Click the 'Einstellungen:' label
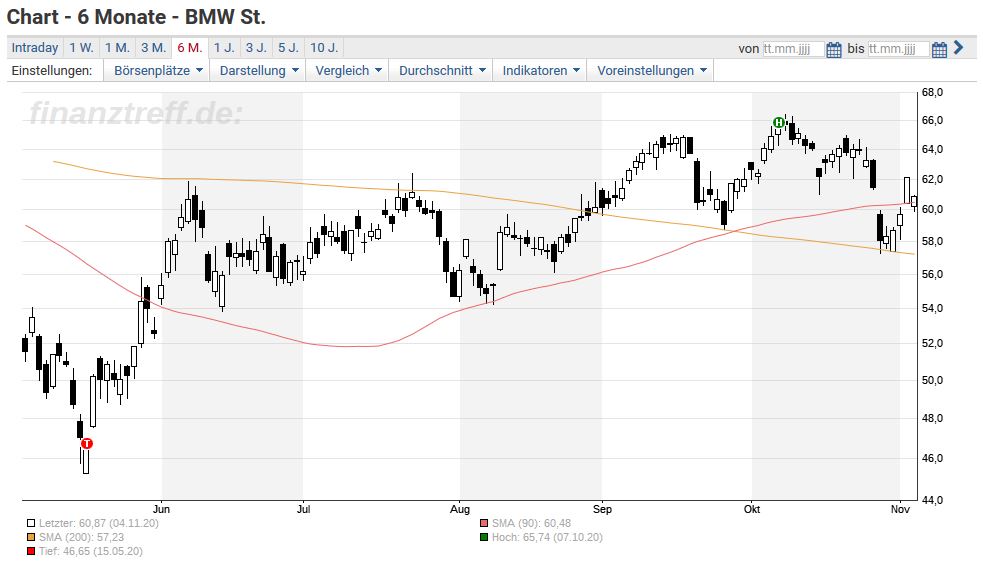The image size is (983, 564). [x=52, y=71]
